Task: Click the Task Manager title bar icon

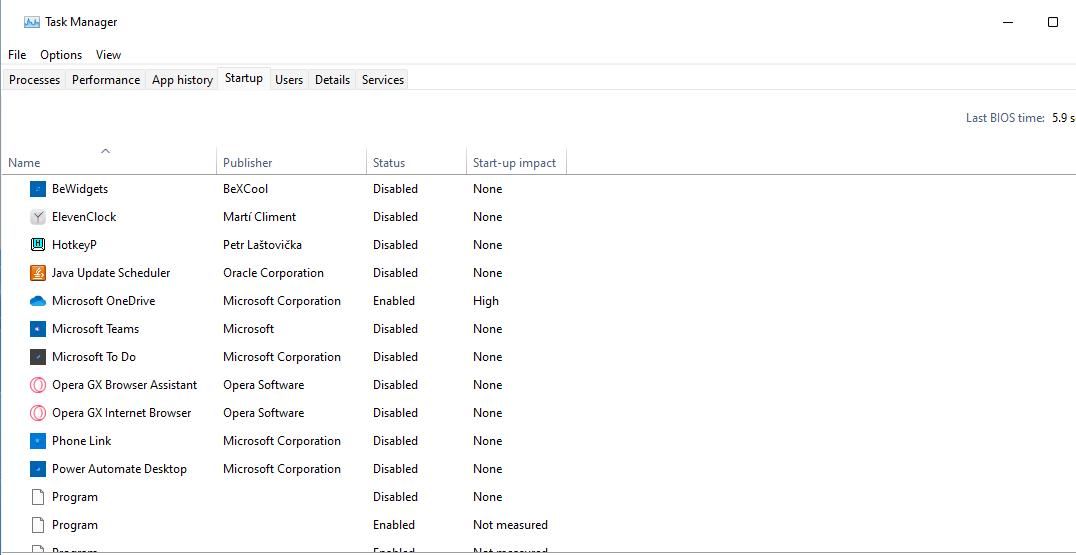Action: click(x=32, y=22)
